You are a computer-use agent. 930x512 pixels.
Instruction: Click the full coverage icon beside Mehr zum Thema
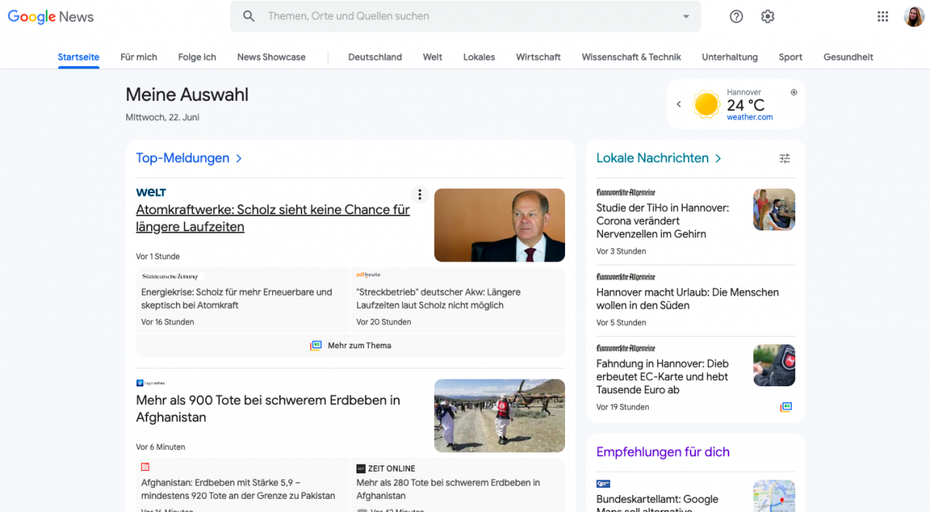pyautogui.click(x=316, y=345)
